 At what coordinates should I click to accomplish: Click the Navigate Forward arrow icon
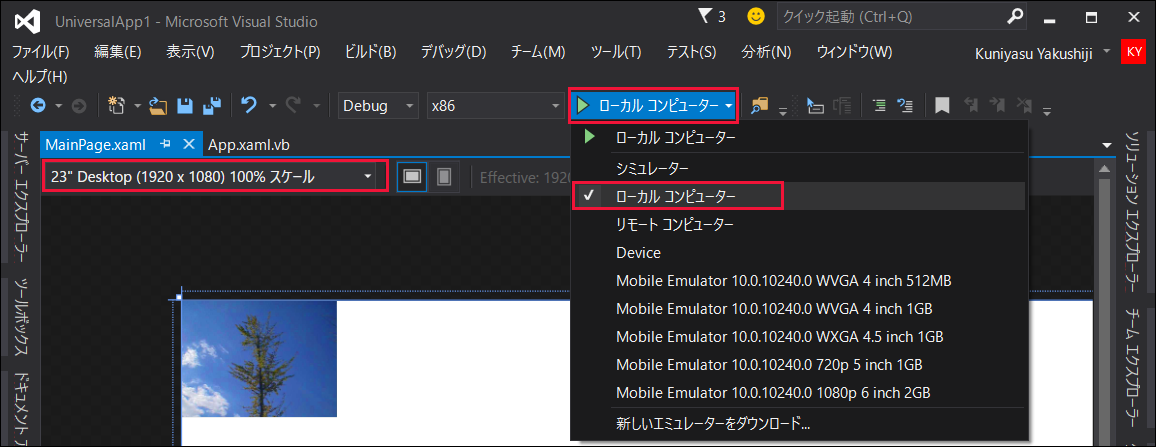79,106
